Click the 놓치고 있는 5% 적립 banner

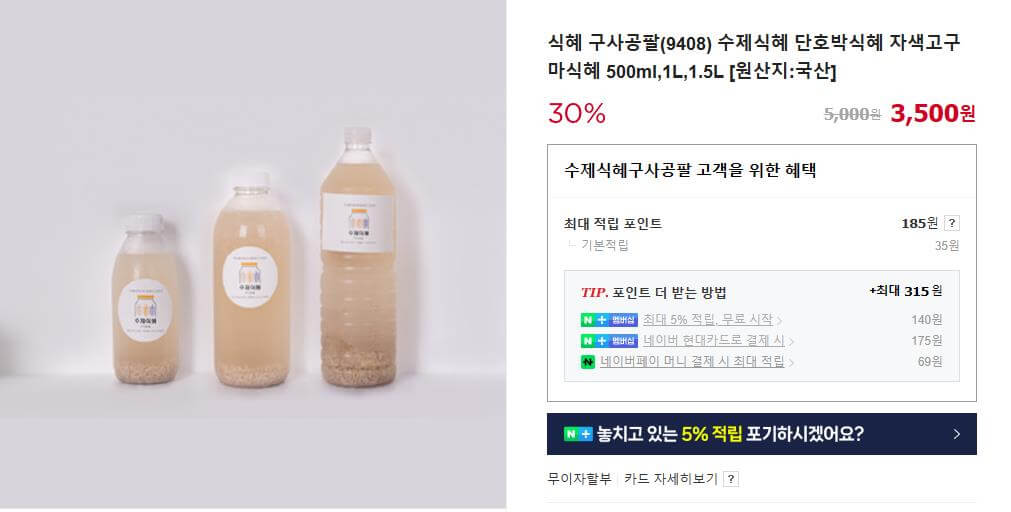[761, 434]
